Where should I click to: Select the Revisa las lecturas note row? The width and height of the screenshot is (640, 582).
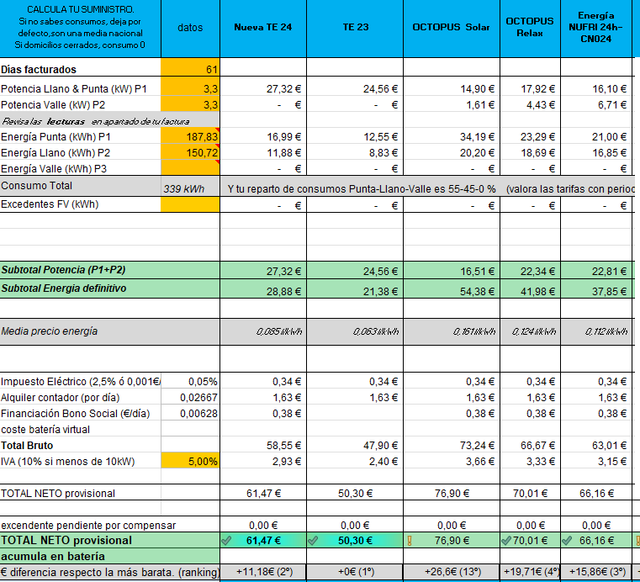[x=109, y=120]
